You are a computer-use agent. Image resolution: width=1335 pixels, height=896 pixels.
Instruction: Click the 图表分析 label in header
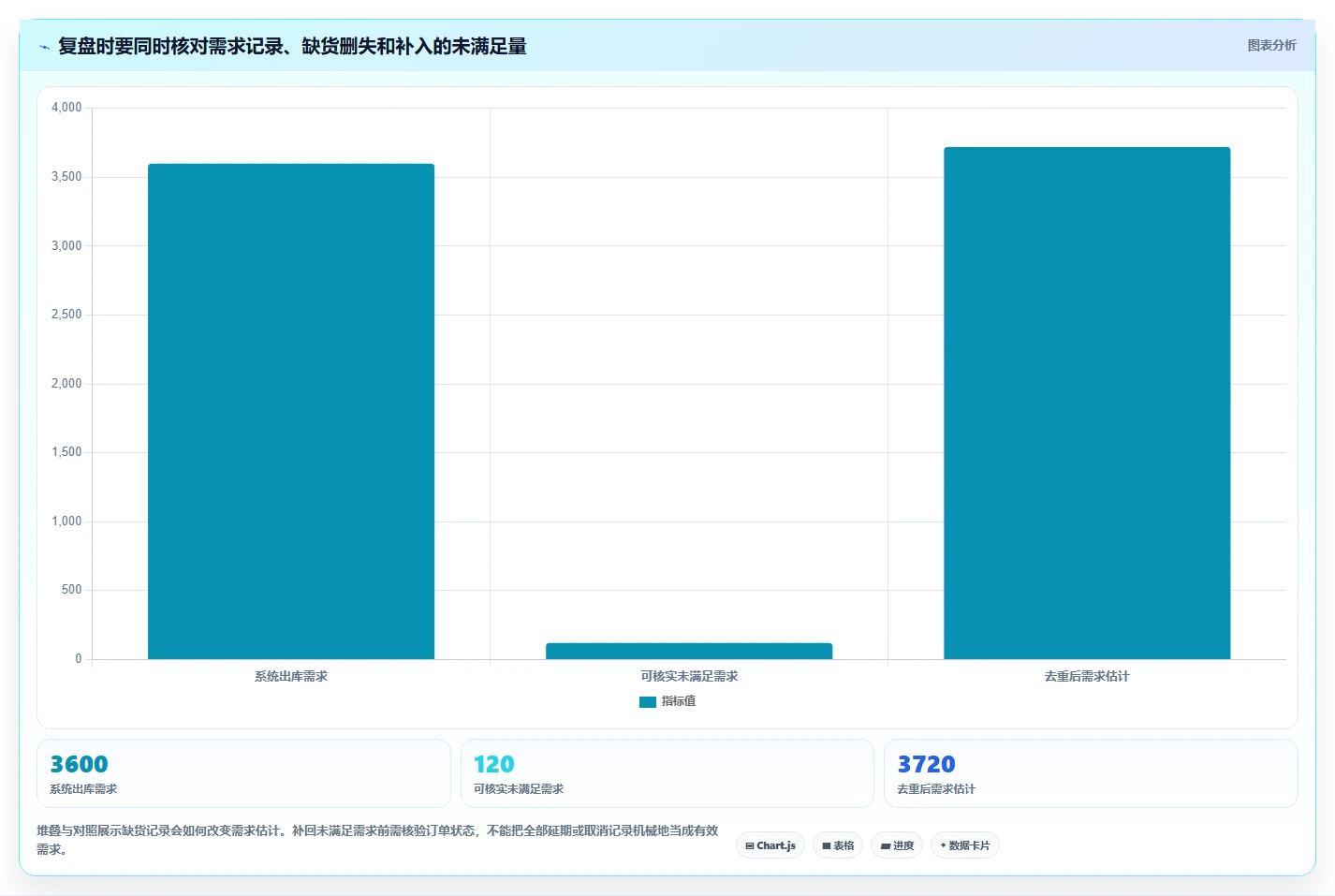coord(1271,45)
